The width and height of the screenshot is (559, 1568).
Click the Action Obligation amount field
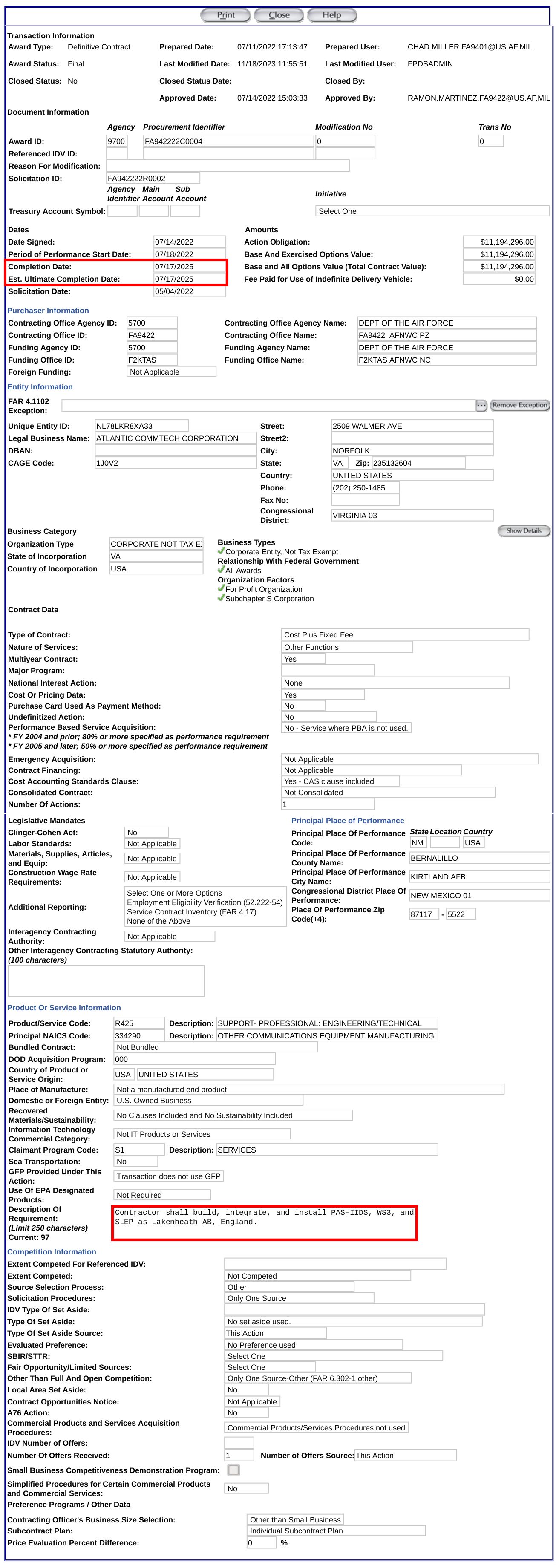point(499,242)
